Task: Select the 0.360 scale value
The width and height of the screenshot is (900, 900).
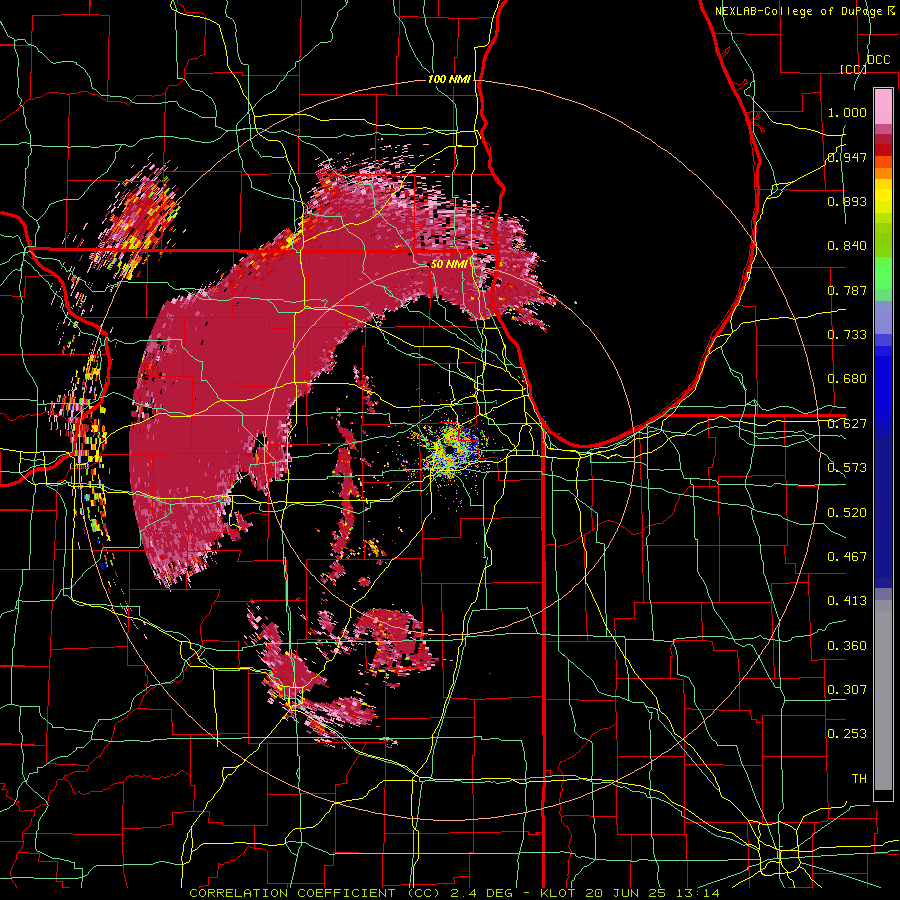Action: pos(847,646)
